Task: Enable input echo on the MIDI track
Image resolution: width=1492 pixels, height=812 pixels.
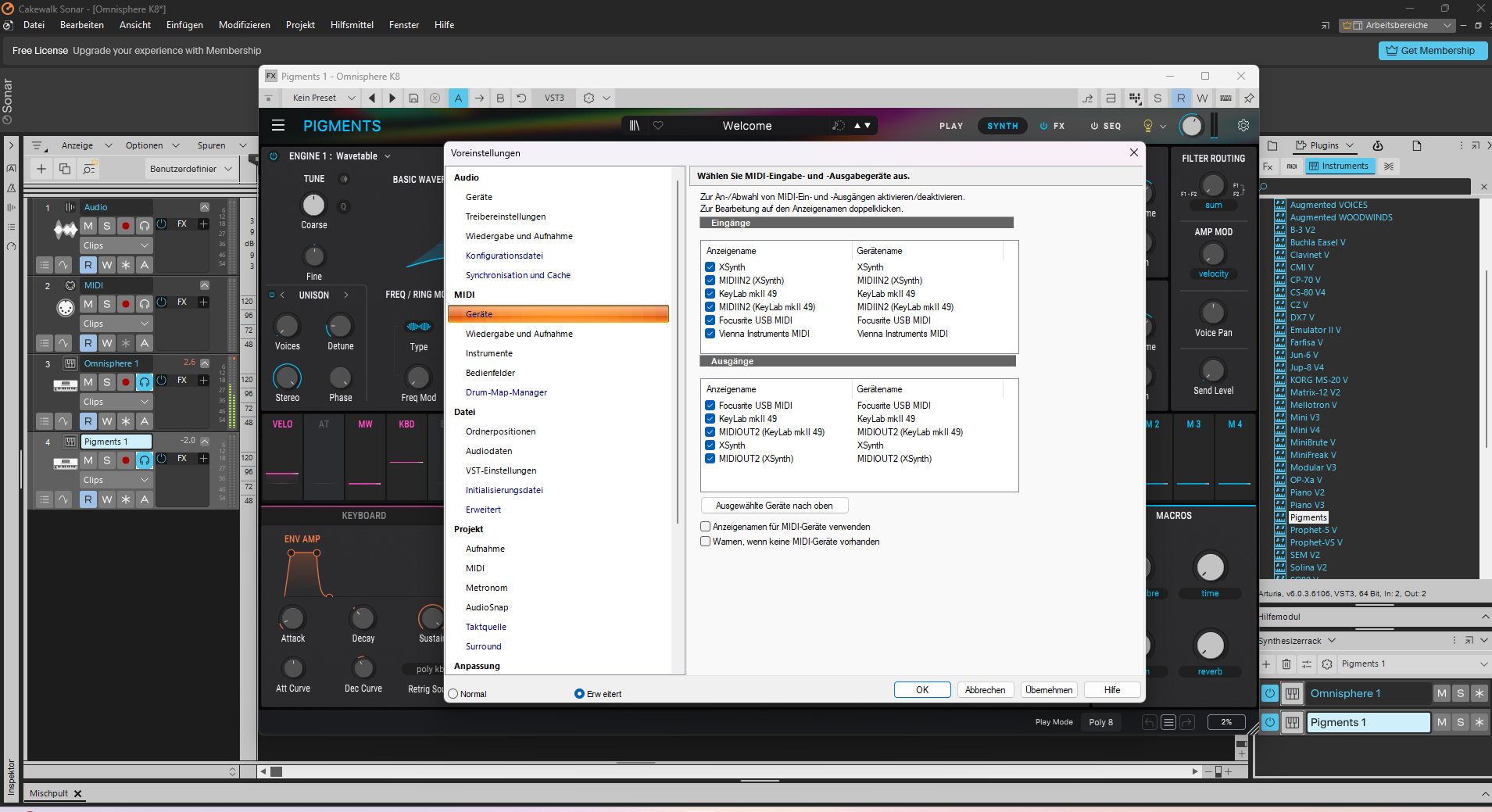Action: tap(145, 304)
